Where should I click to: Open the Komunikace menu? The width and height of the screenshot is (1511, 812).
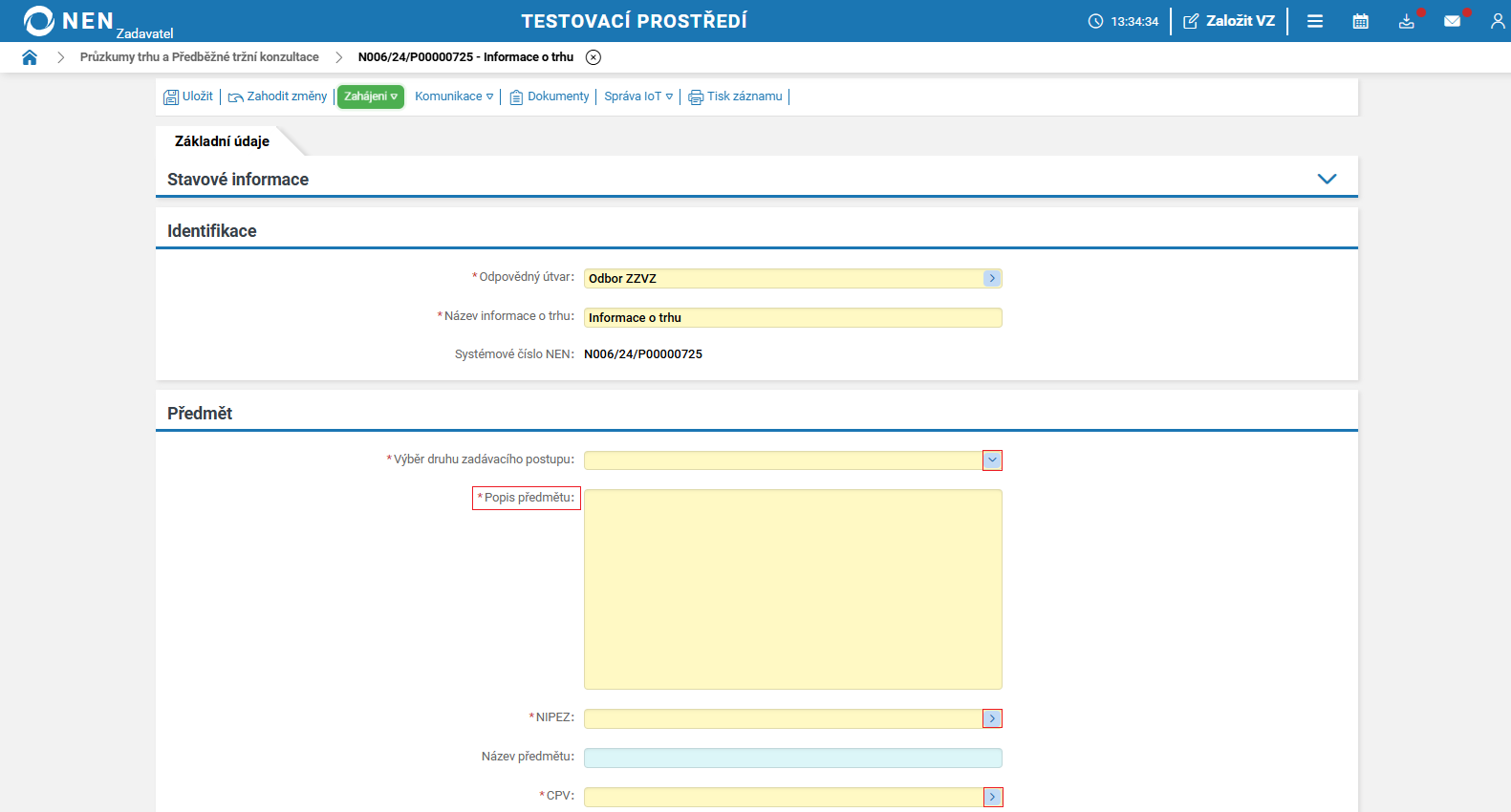point(454,96)
